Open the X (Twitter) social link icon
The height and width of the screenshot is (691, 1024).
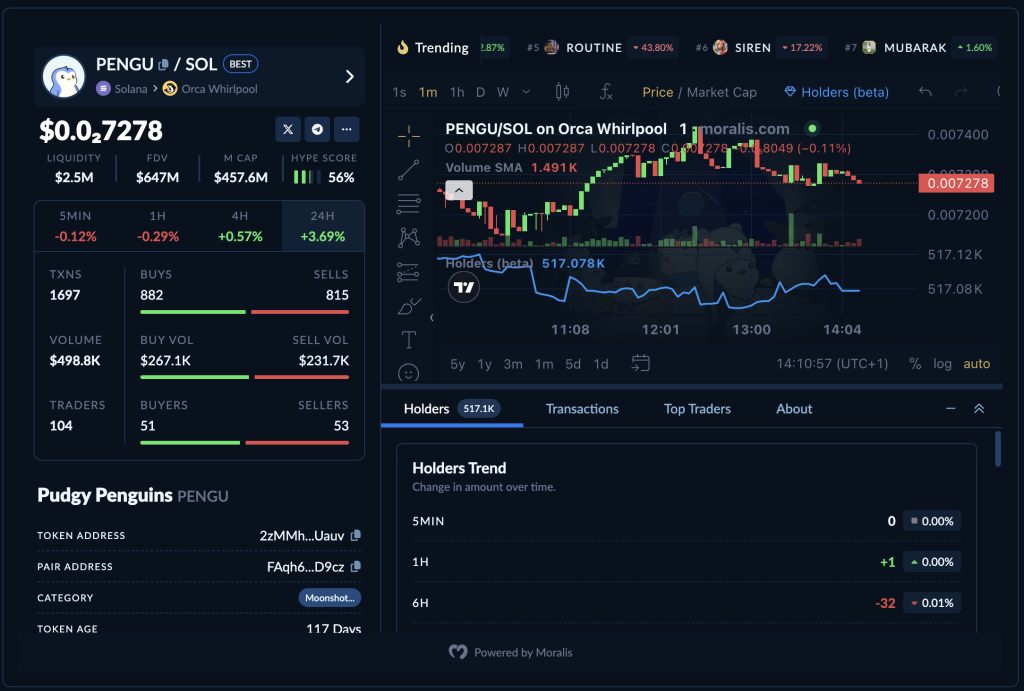coord(288,129)
